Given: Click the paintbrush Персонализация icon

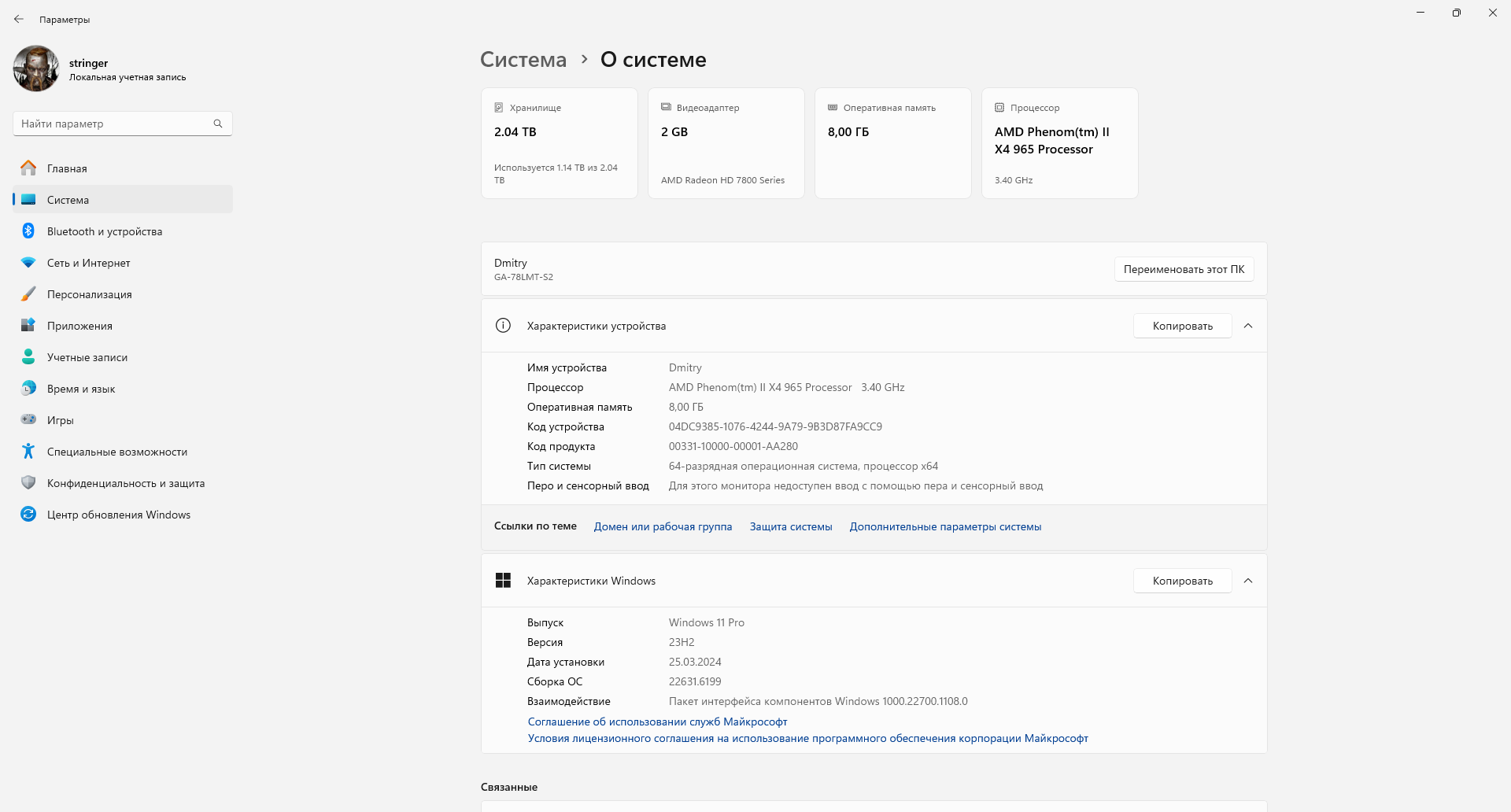Looking at the screenshot, I should (28, 294).
